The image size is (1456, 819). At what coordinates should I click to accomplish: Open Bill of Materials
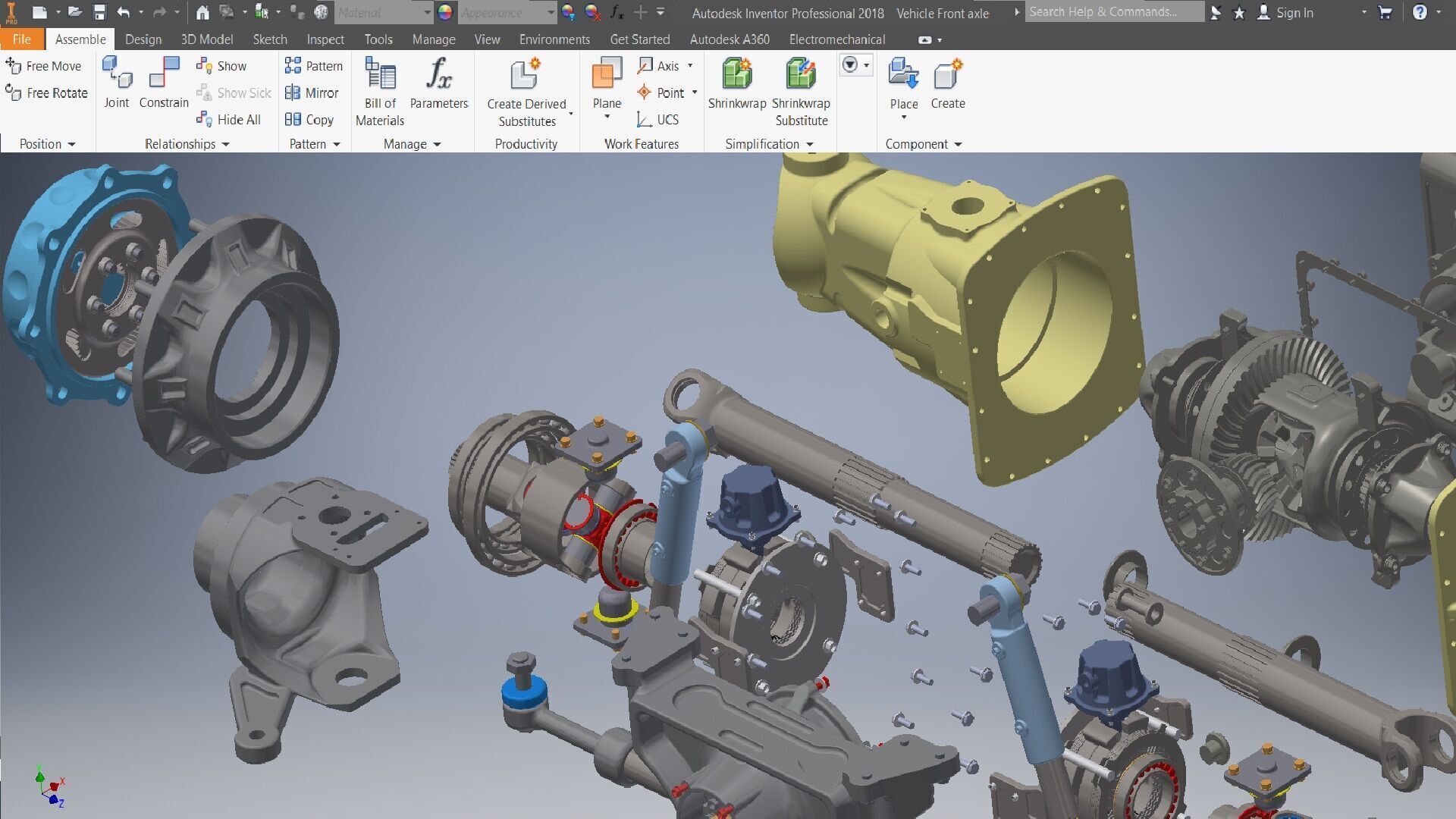coord(380,74)
